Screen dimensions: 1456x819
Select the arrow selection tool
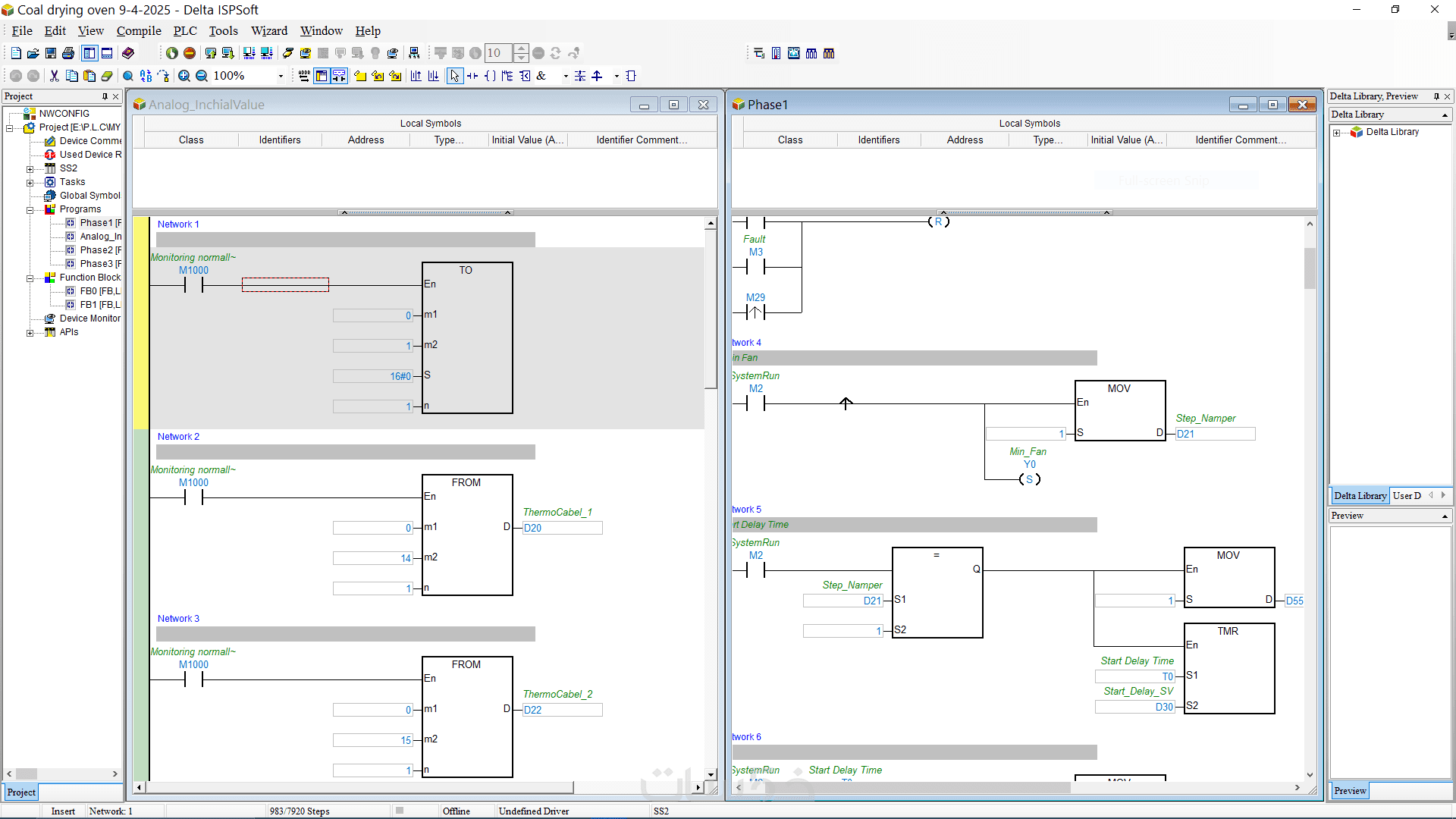coord(454,76)
